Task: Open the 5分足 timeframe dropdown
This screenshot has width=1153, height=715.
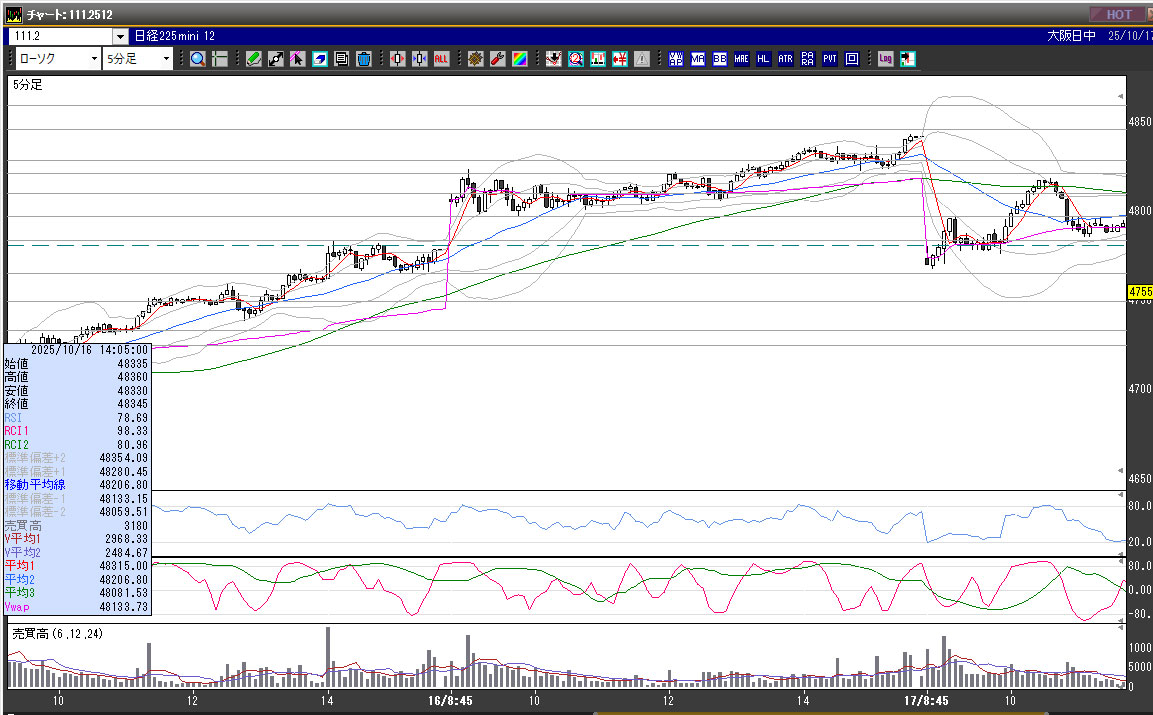Action: 166,59
